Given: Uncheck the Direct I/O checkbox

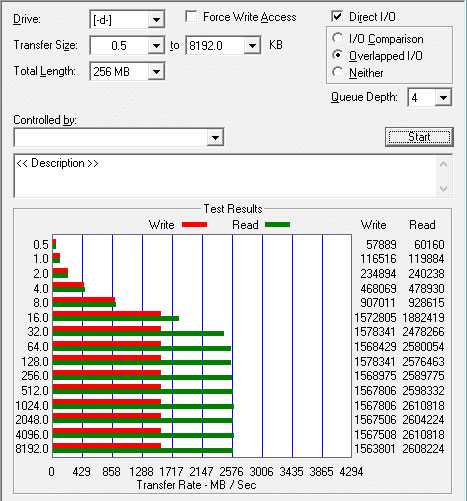Looking at the screenshot, I should 337,16.
